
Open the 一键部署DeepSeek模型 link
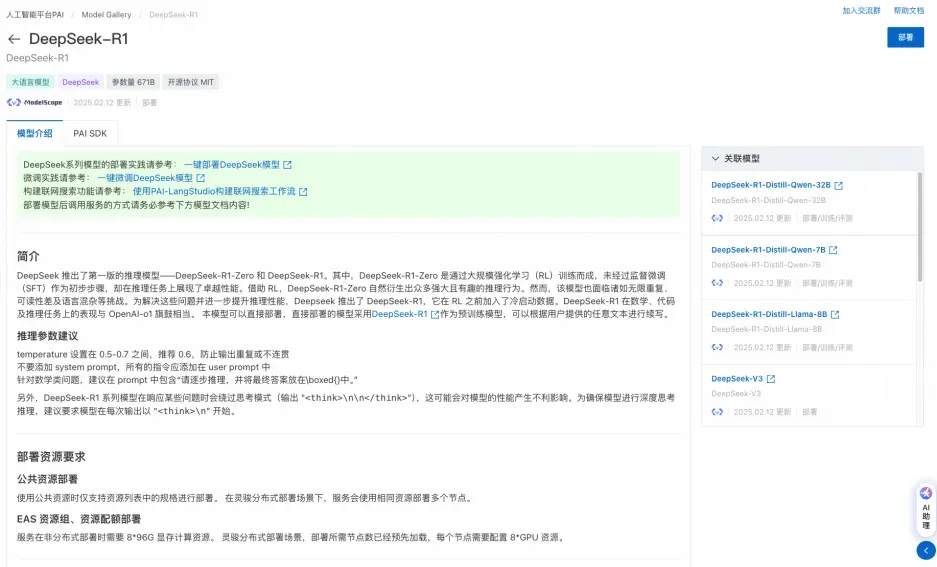232,165
